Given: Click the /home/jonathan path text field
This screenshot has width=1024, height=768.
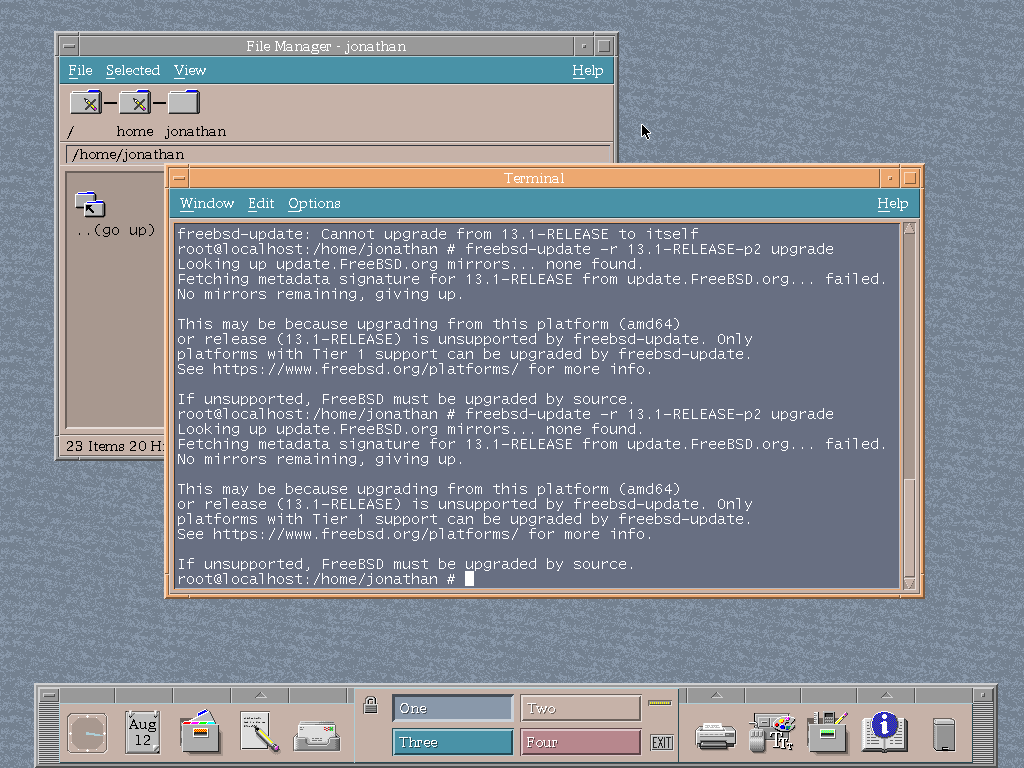Looking at the screenshot, I should [338, 154].
